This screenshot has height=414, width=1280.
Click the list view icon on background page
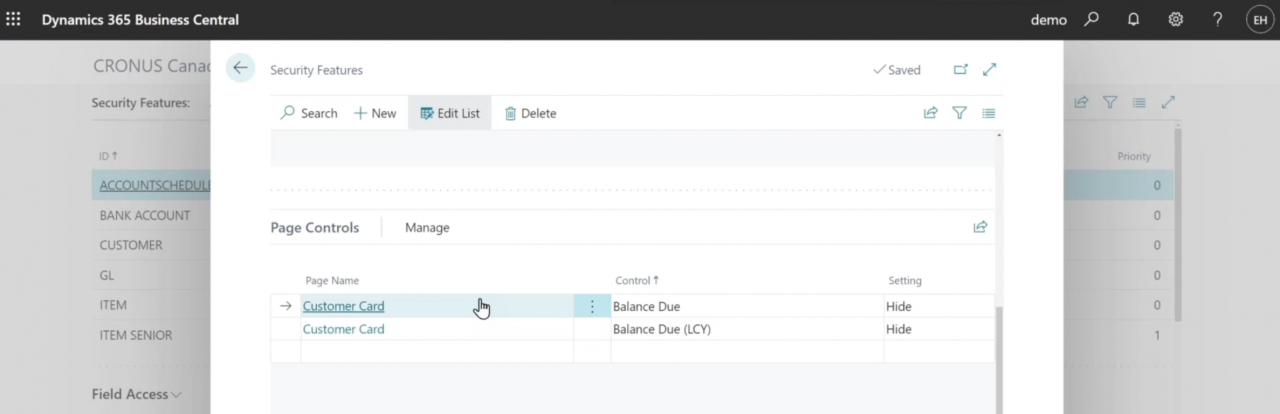(x=1139, y=102)
